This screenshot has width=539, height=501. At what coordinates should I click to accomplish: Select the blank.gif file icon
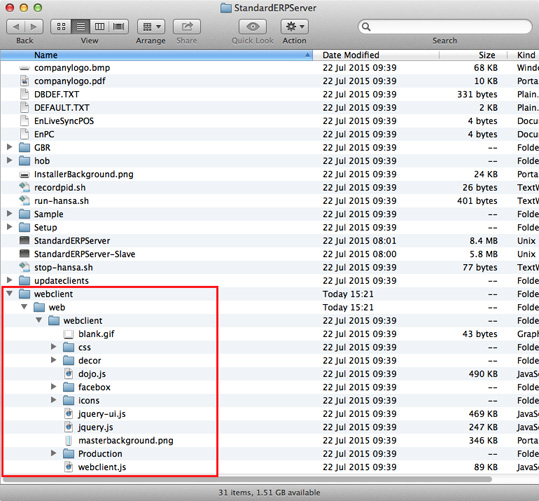[x=68, y=334]
